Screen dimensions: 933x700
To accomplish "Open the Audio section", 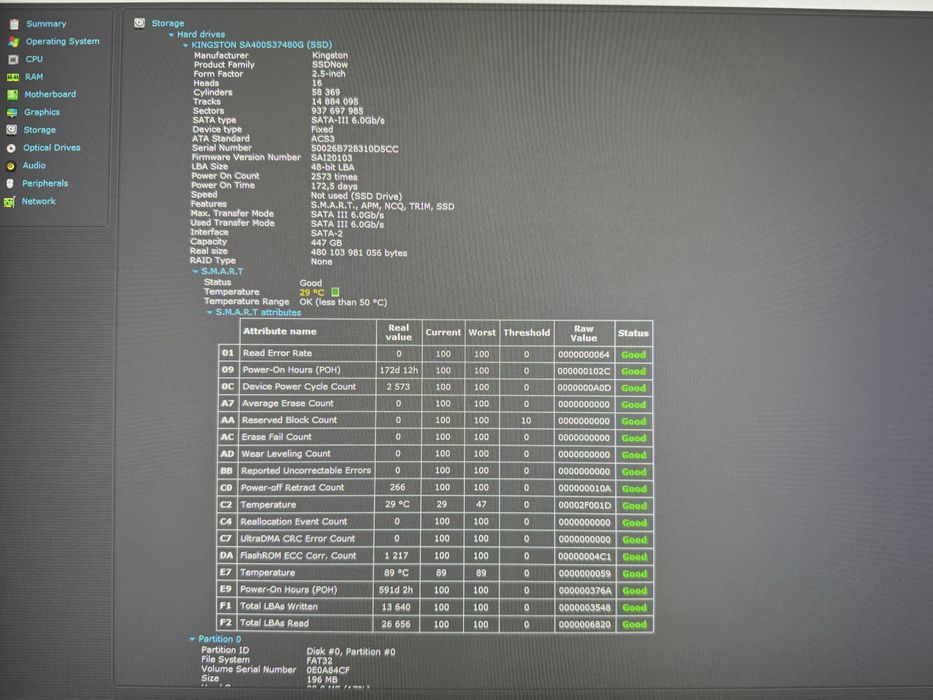I will pyautogui.click(x=34, y=165).
